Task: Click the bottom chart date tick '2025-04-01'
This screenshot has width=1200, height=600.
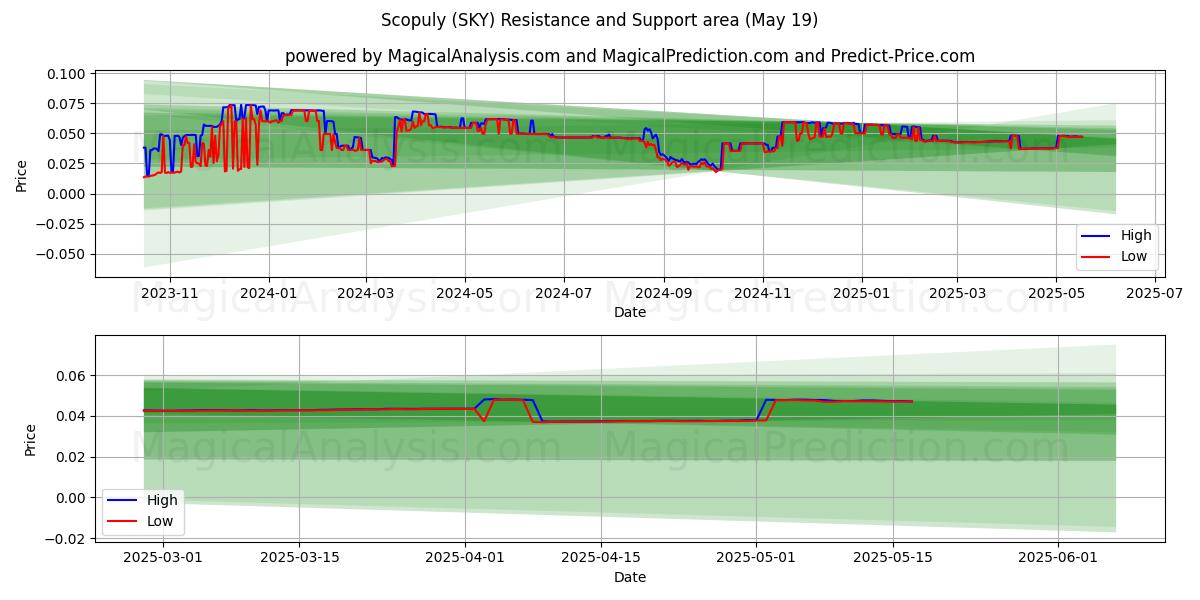Action: point(465,558)
